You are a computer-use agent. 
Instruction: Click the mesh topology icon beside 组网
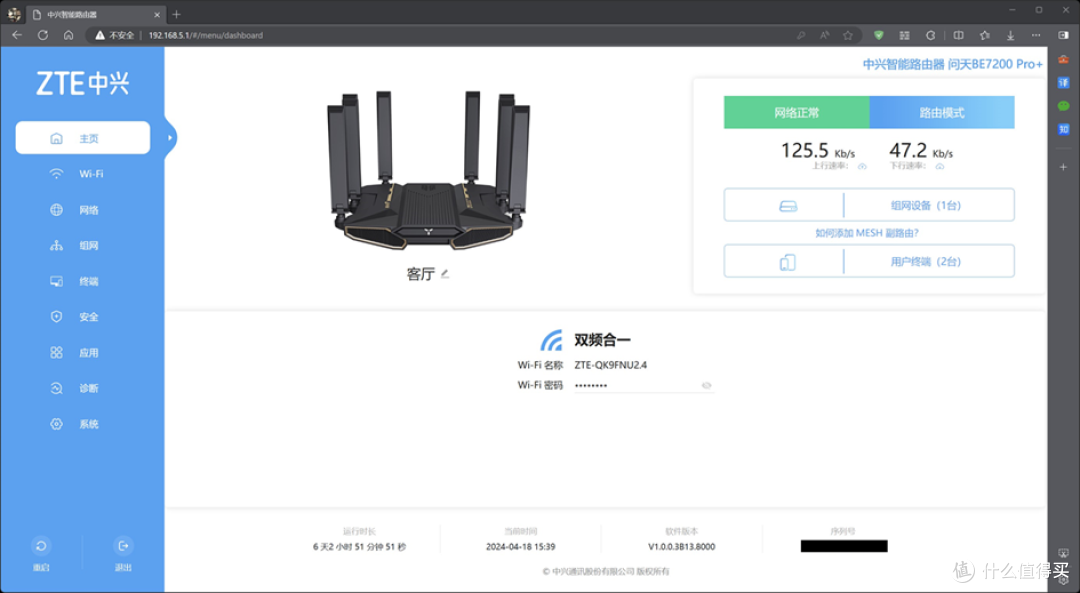point(56,246)
